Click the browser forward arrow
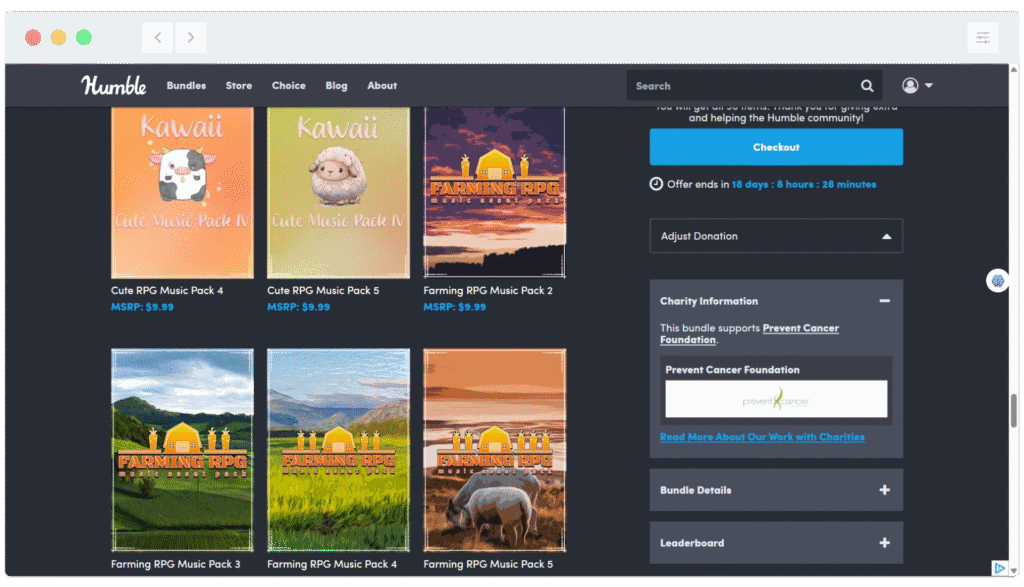This screenshot has width=1024, height=587. pyautogui.click(x=190, y=36)
